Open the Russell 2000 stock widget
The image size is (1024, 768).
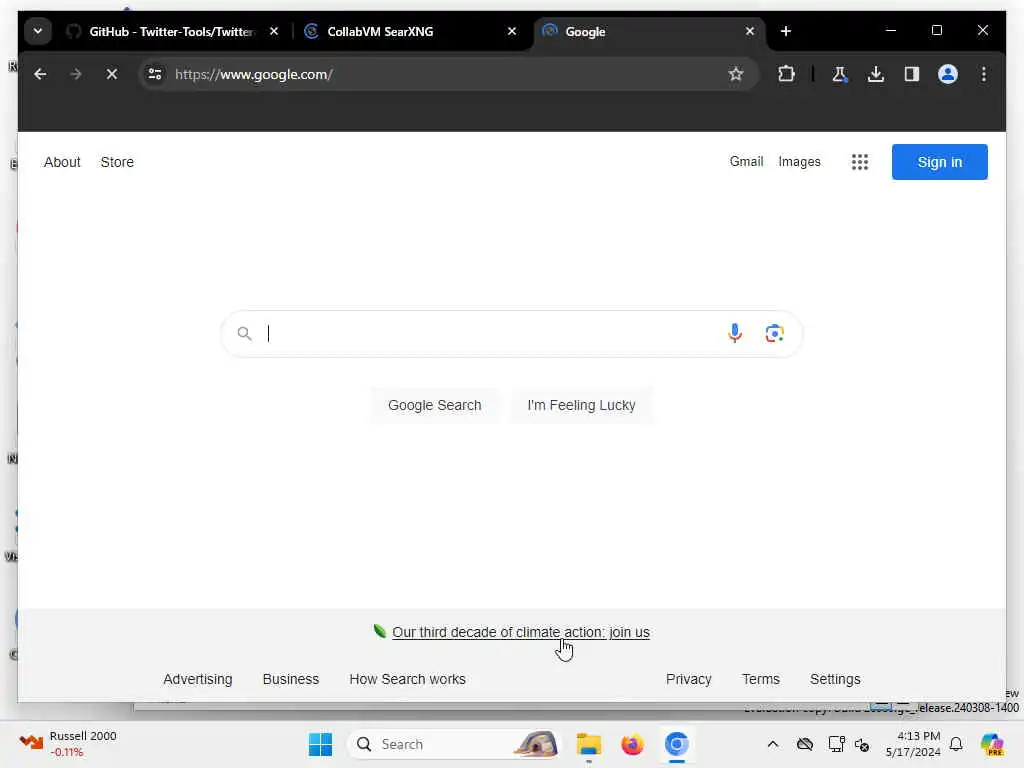point(68,744)
